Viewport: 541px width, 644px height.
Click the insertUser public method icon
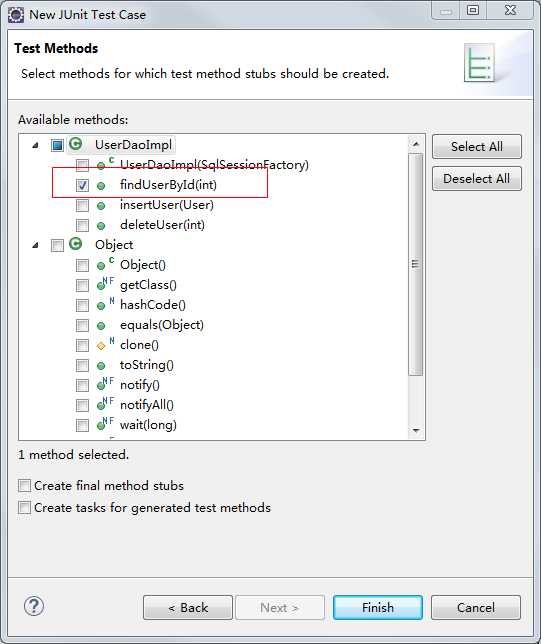click(x=101, y=206)
